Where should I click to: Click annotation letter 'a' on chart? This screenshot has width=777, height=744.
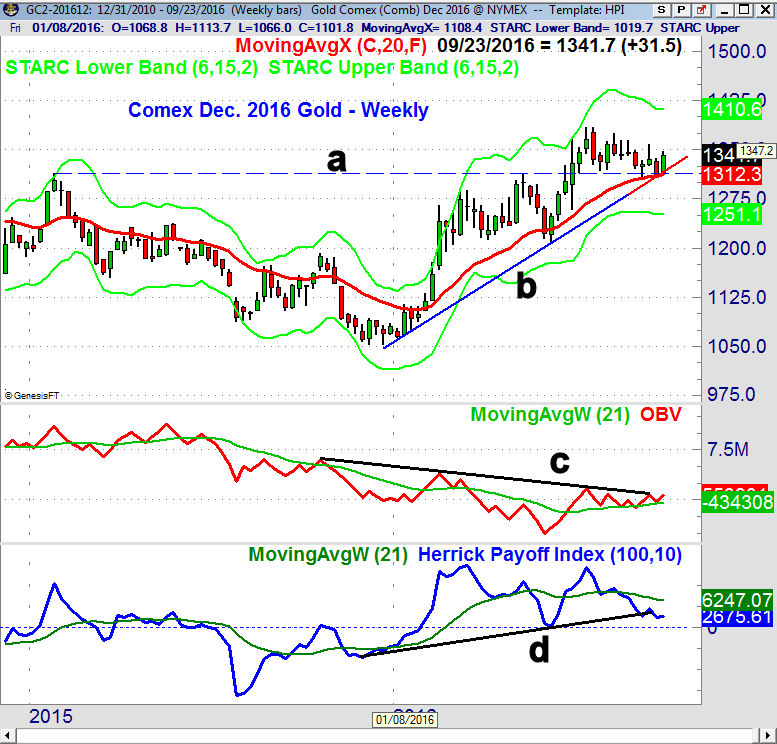tap(336, 161)
